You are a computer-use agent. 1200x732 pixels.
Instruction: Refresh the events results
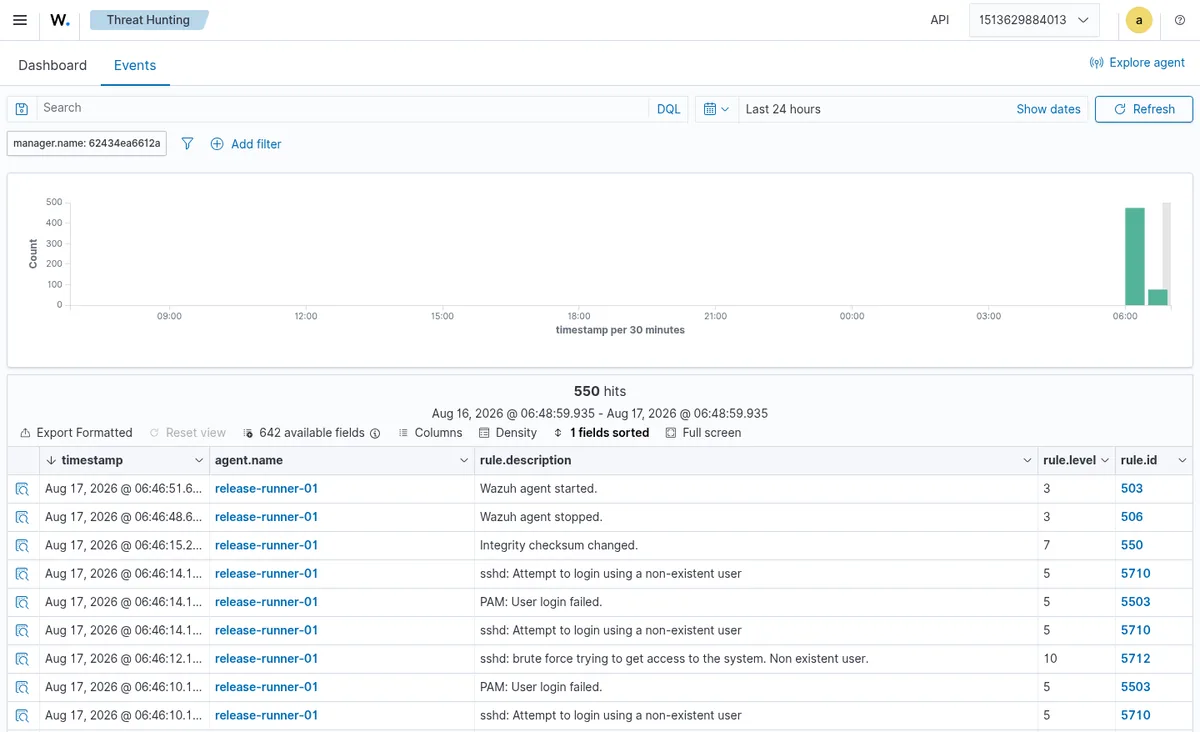tap(1144, 109)
